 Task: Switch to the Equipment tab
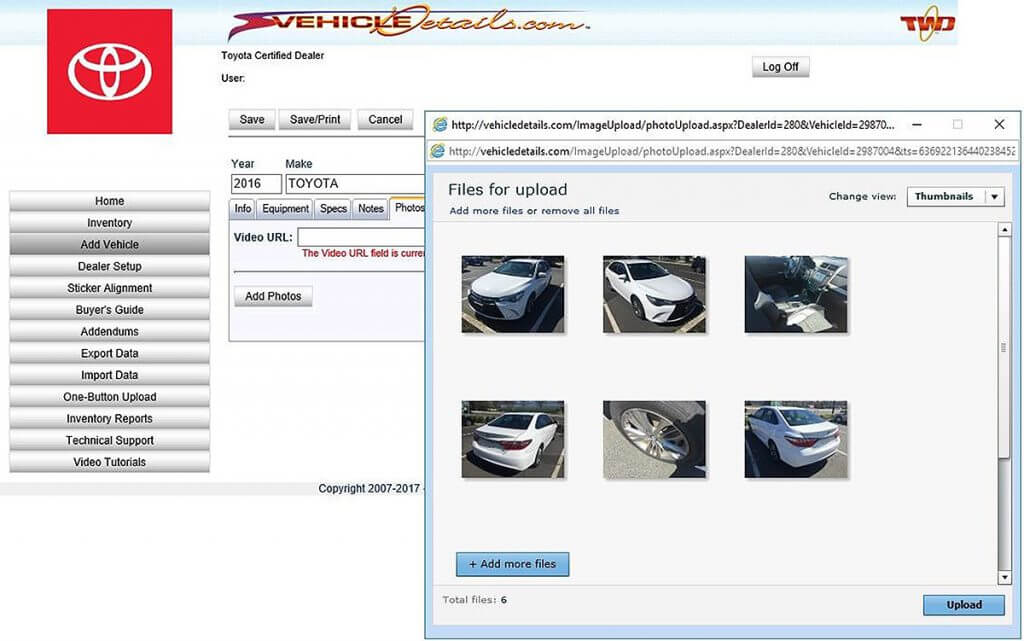click(285, 208)
